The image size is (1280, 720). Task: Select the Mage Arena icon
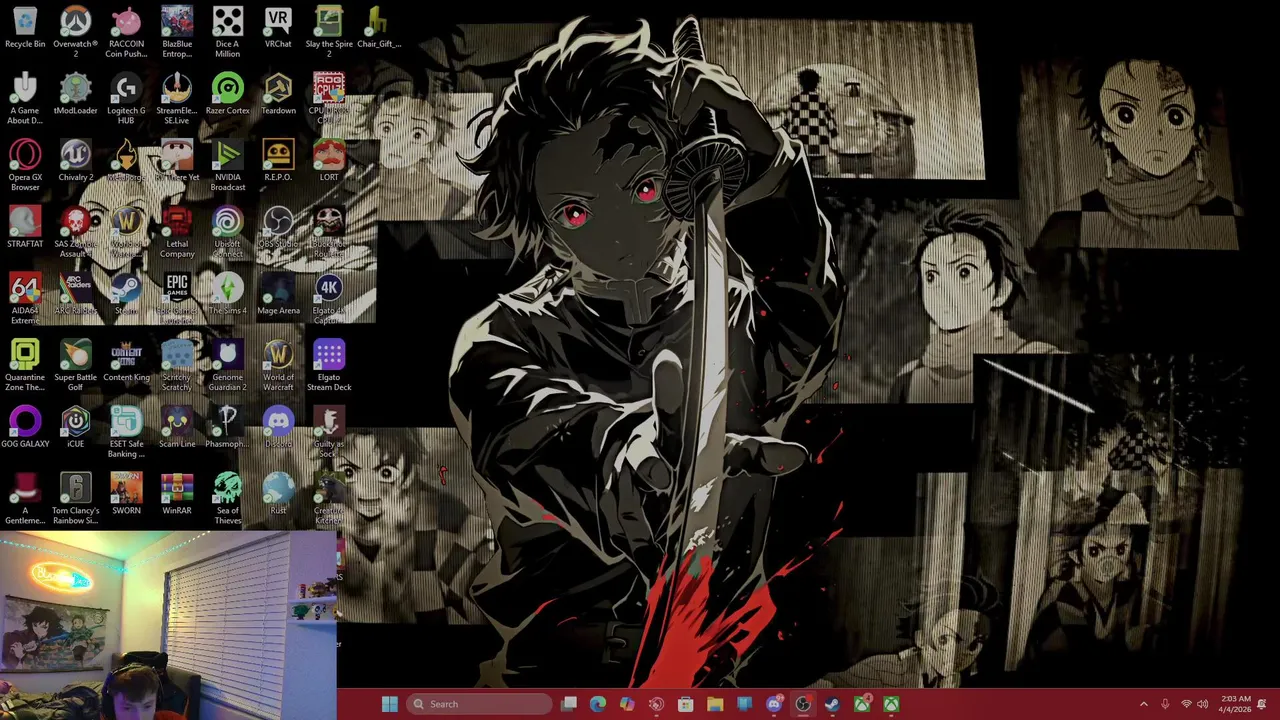[278, 294]
